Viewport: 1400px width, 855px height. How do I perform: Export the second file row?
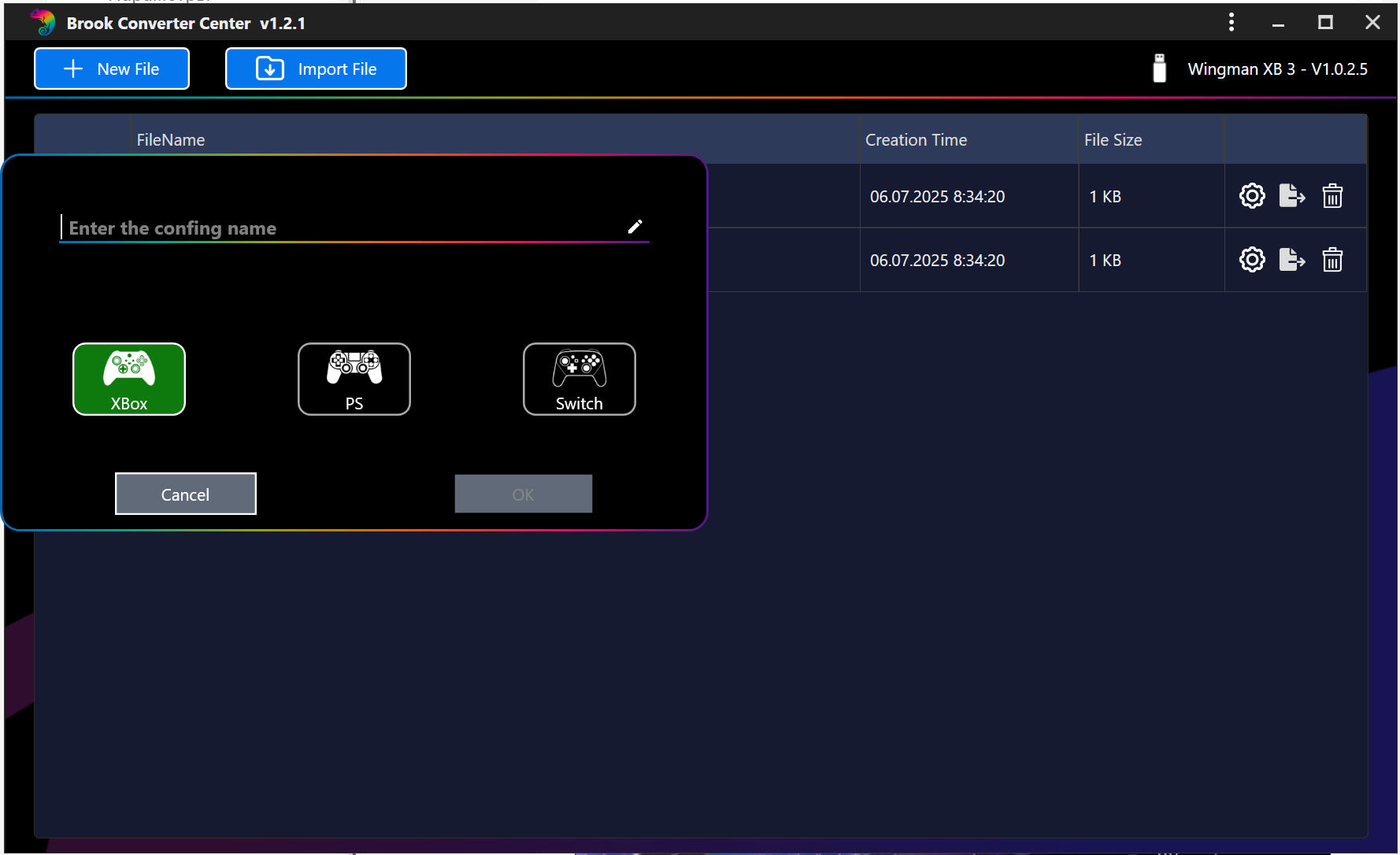coord(1292,259)
